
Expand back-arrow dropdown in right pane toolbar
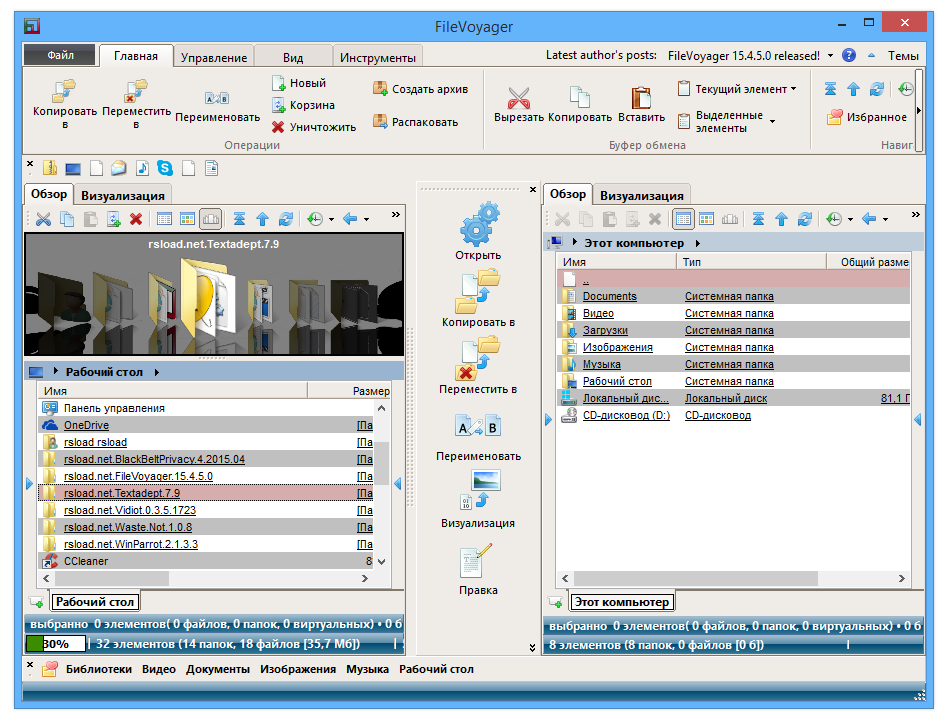coord(885,220)
